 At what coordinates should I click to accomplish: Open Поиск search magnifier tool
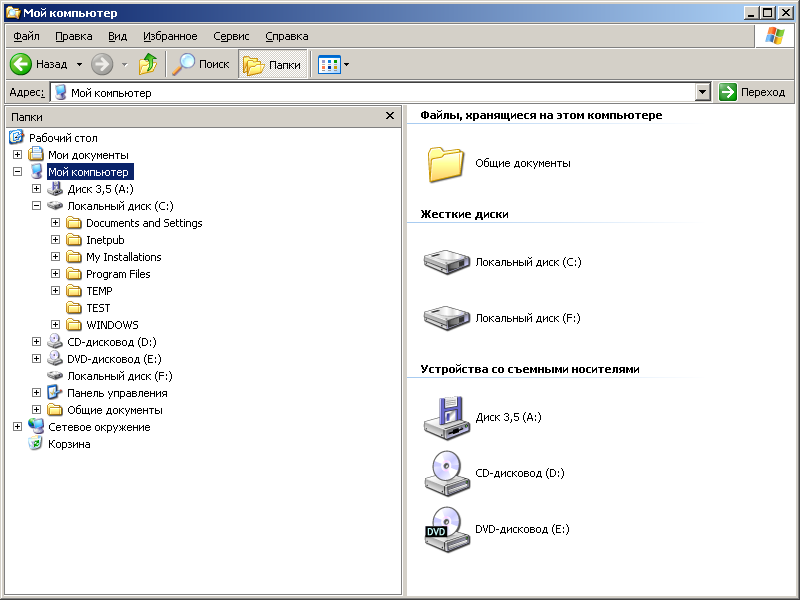coord(201,64)
